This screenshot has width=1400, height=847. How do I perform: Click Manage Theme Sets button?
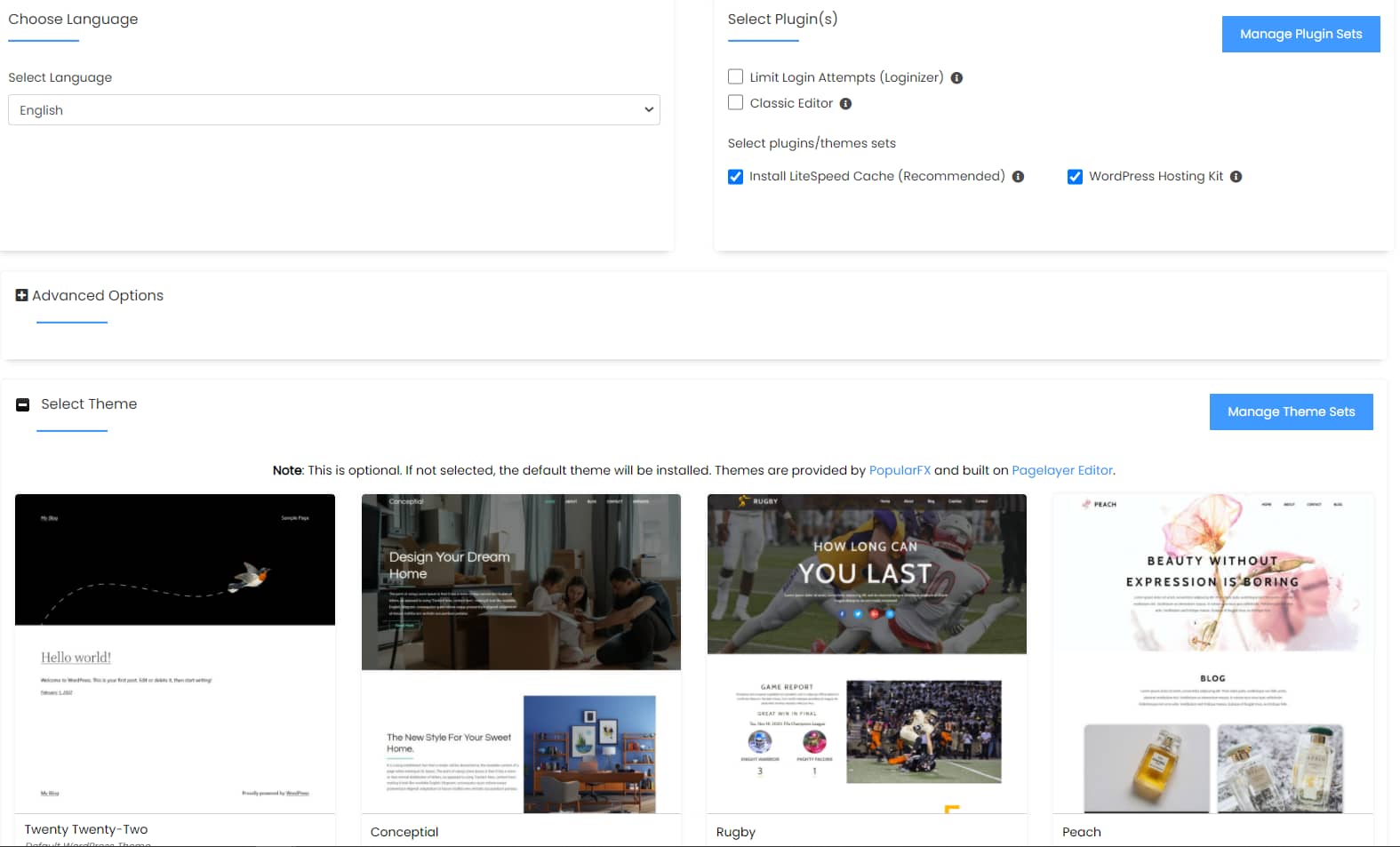coord(1291,412)
